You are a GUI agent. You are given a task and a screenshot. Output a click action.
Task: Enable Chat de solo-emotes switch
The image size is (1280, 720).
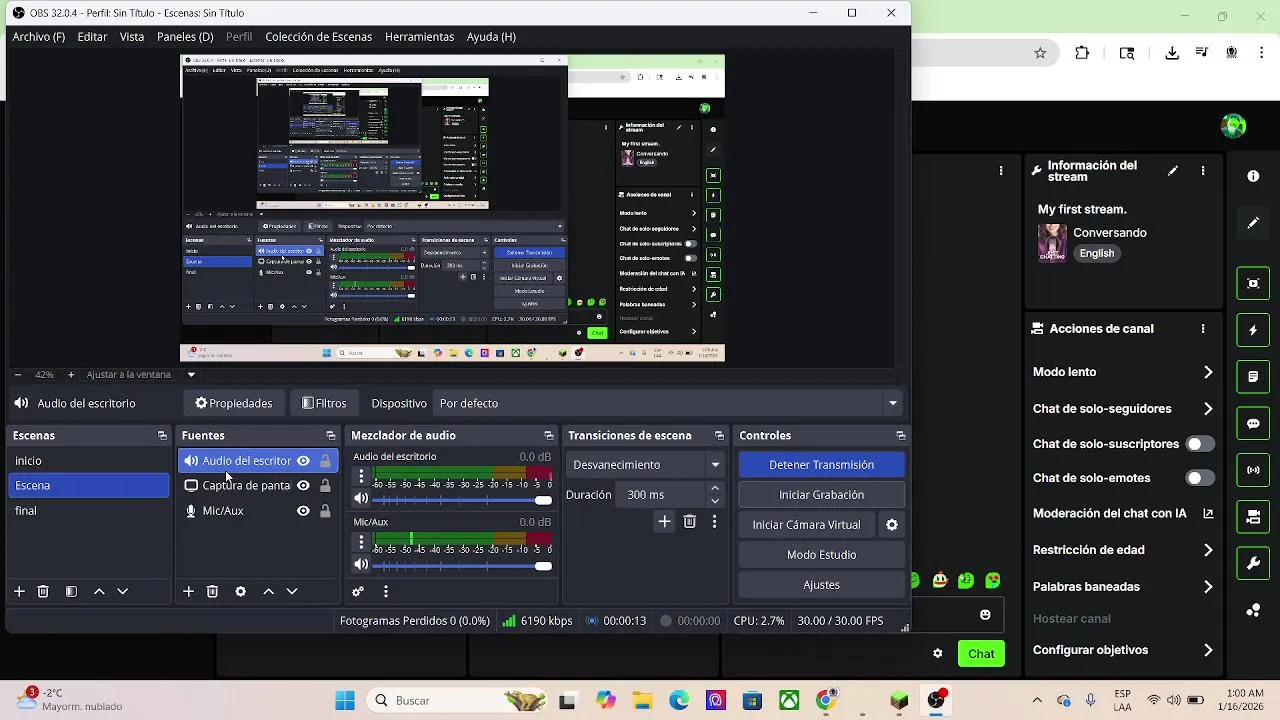1200,478
